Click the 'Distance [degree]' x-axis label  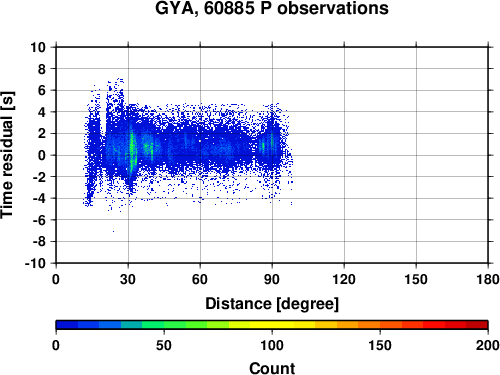point(272,304)
